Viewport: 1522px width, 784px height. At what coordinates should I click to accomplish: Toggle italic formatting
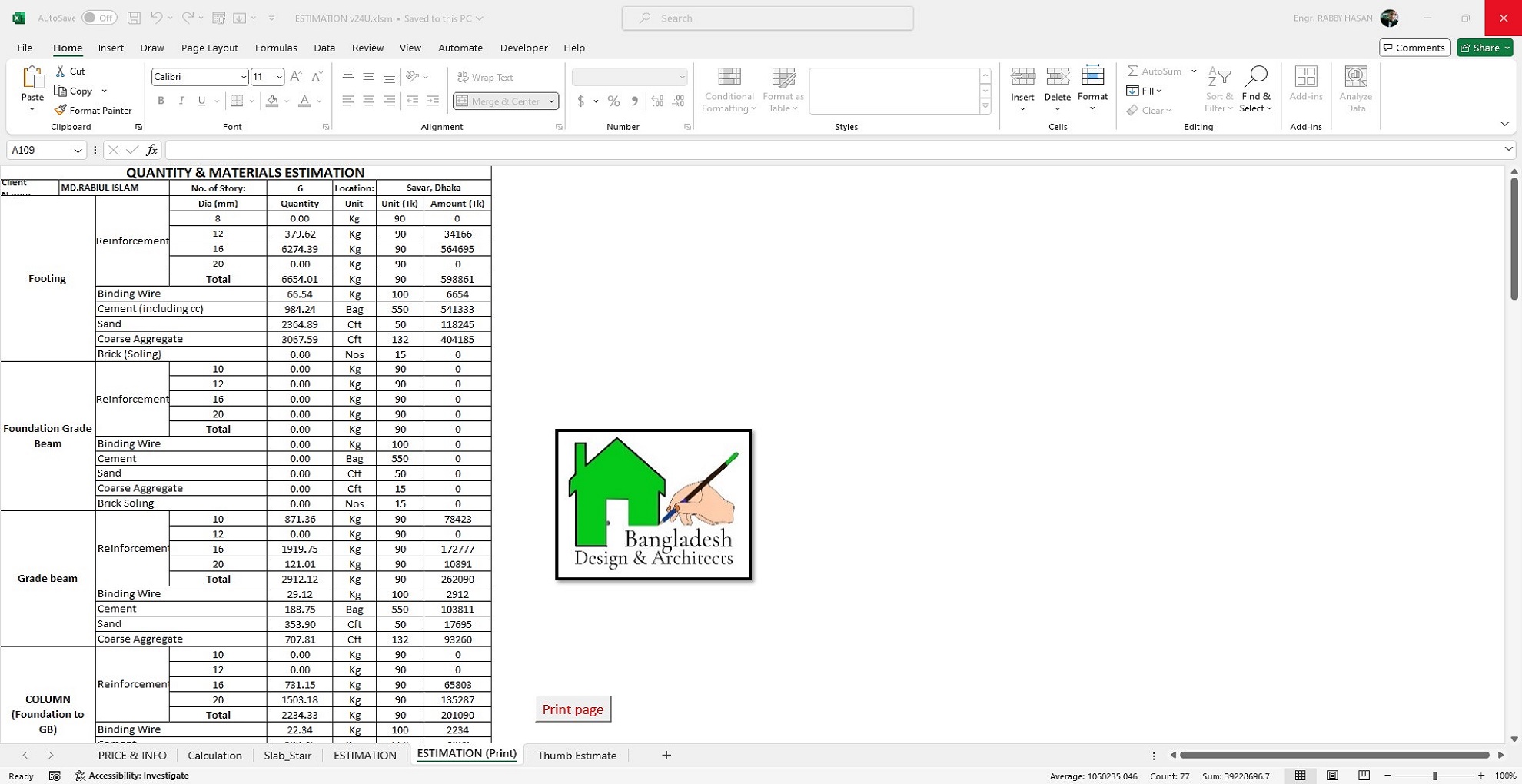[181, 101]
